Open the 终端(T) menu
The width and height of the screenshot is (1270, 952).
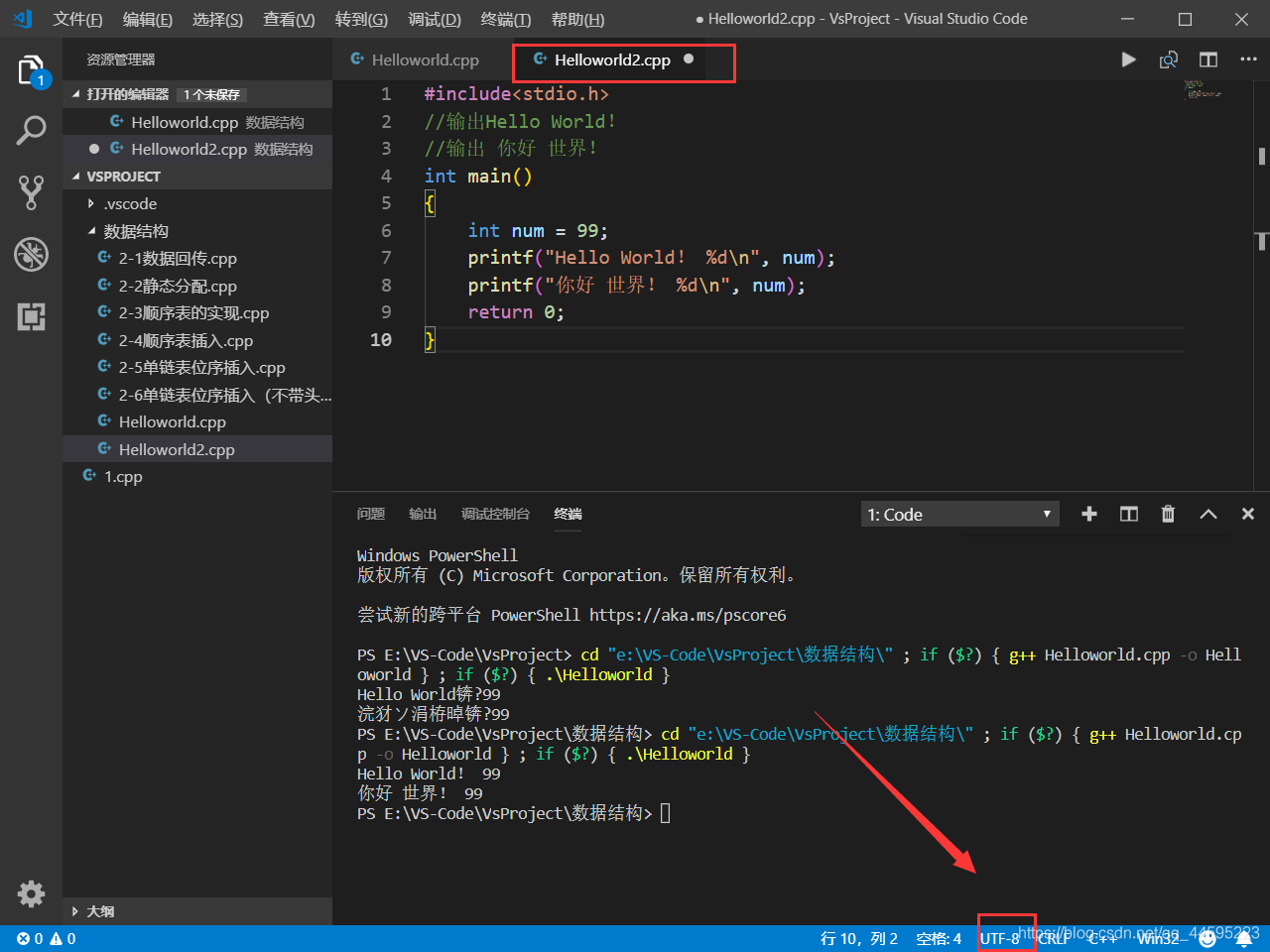[x=506, y=19]
